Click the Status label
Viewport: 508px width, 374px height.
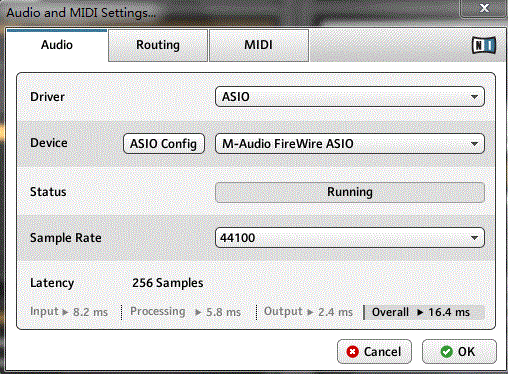pyautogui.click(x=48, y=192)
